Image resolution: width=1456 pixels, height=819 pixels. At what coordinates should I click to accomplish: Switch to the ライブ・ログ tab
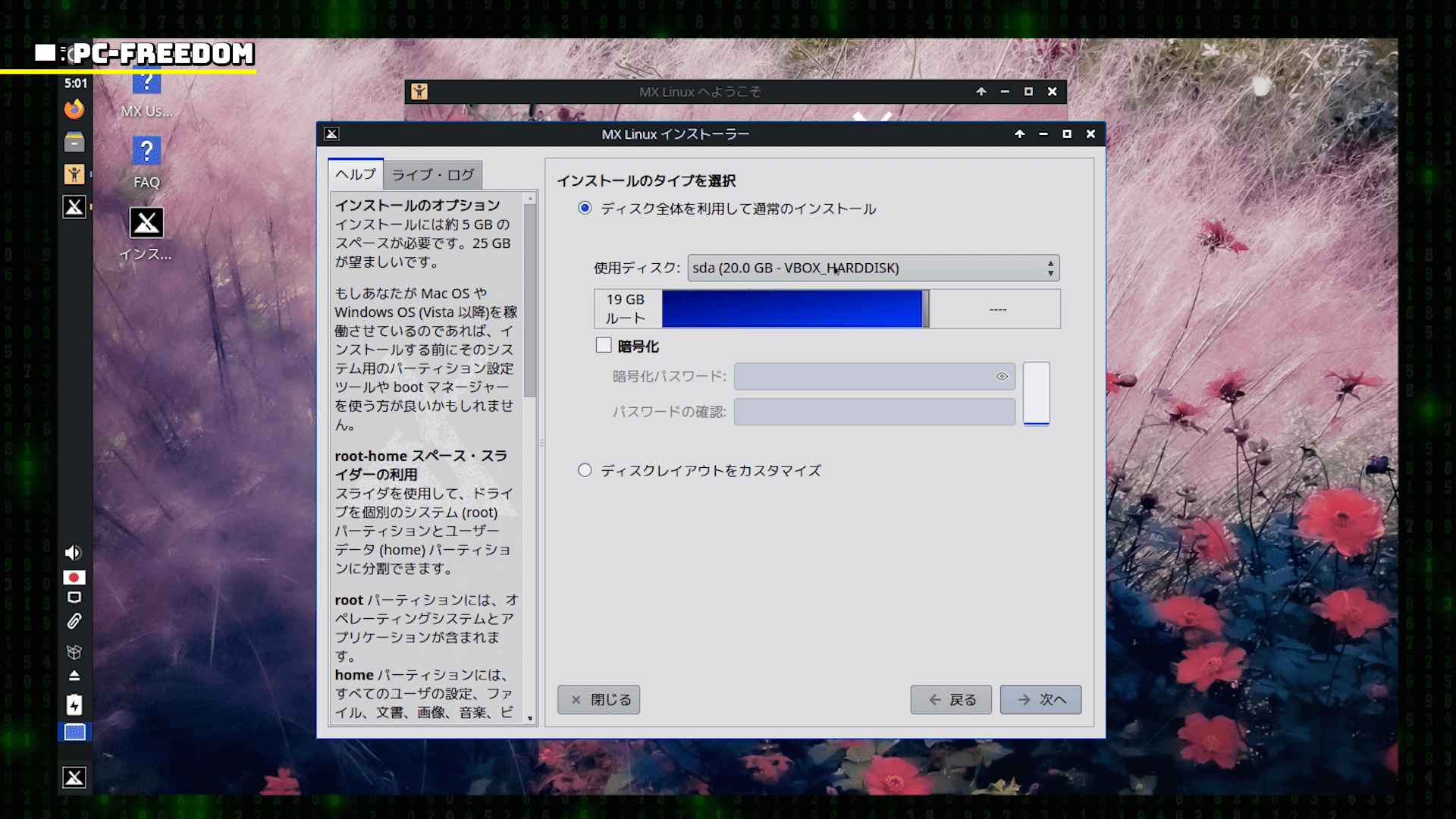(x=432, y=175)
